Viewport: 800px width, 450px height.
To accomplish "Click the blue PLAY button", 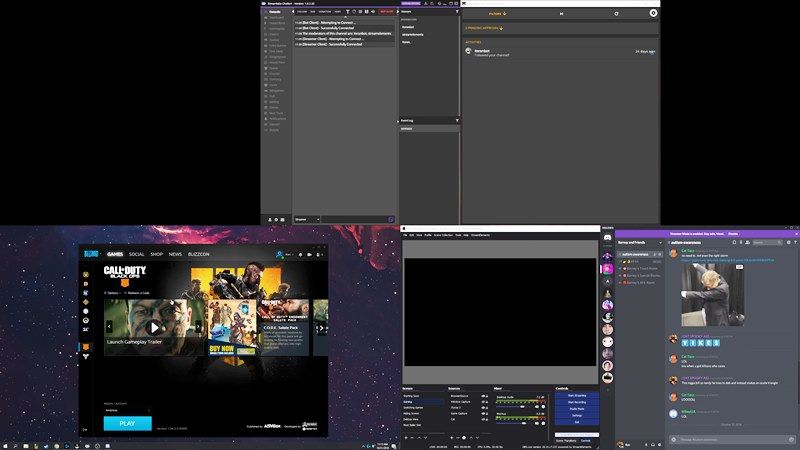I will click(128, 423).
